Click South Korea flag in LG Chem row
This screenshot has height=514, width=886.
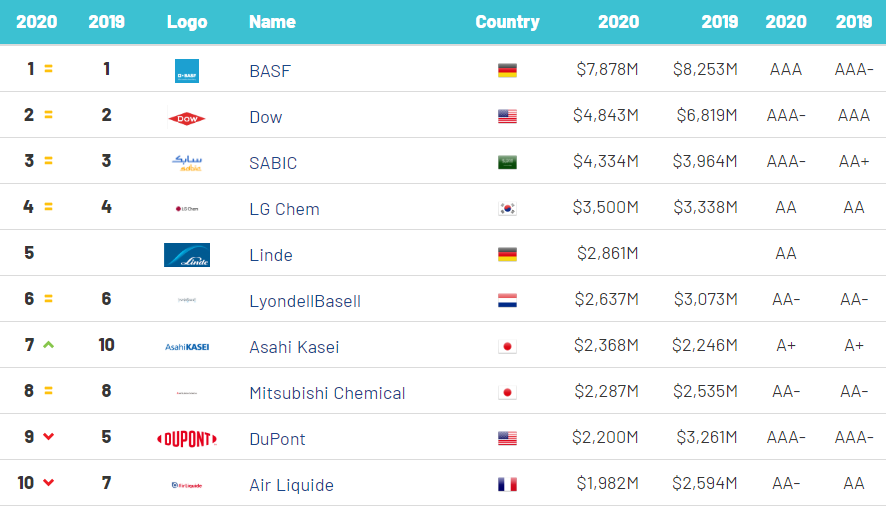click(x=507, y=209)
